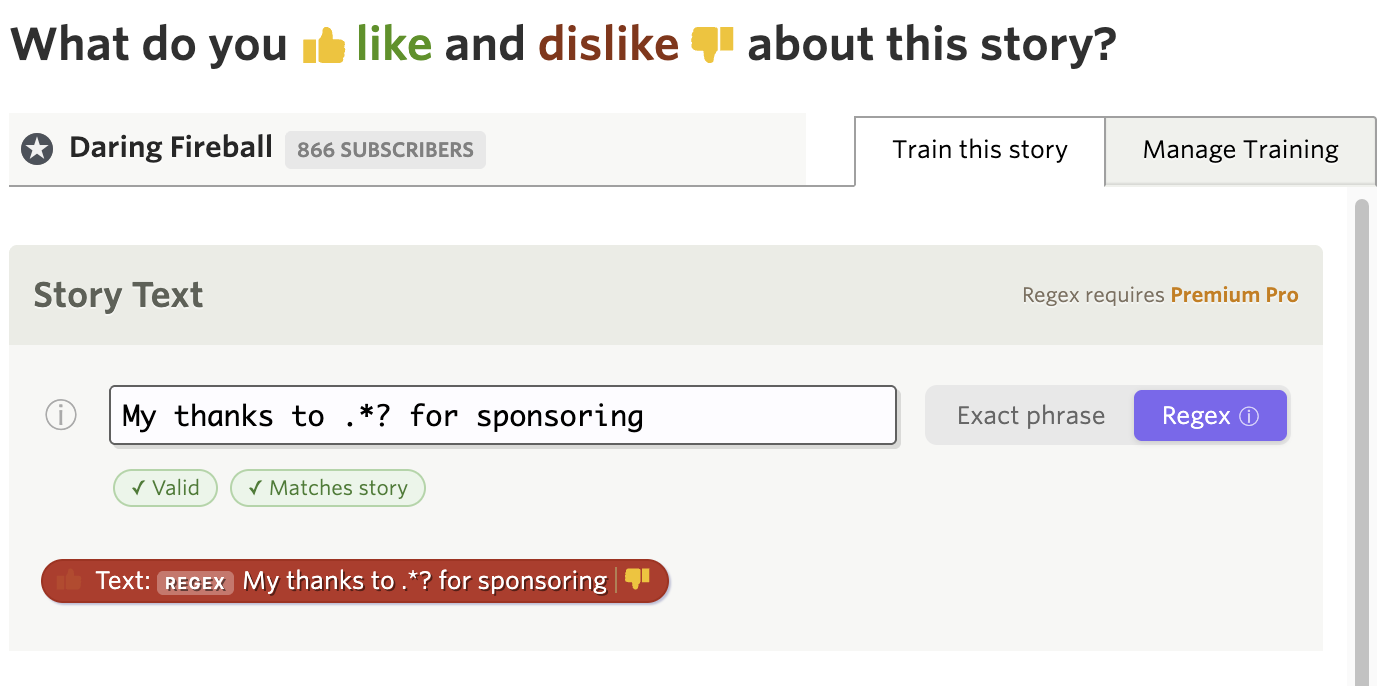Click the REGEX badge on the red training pill
The width and height of the screenshot is (1388, 686).
[195, 581]
